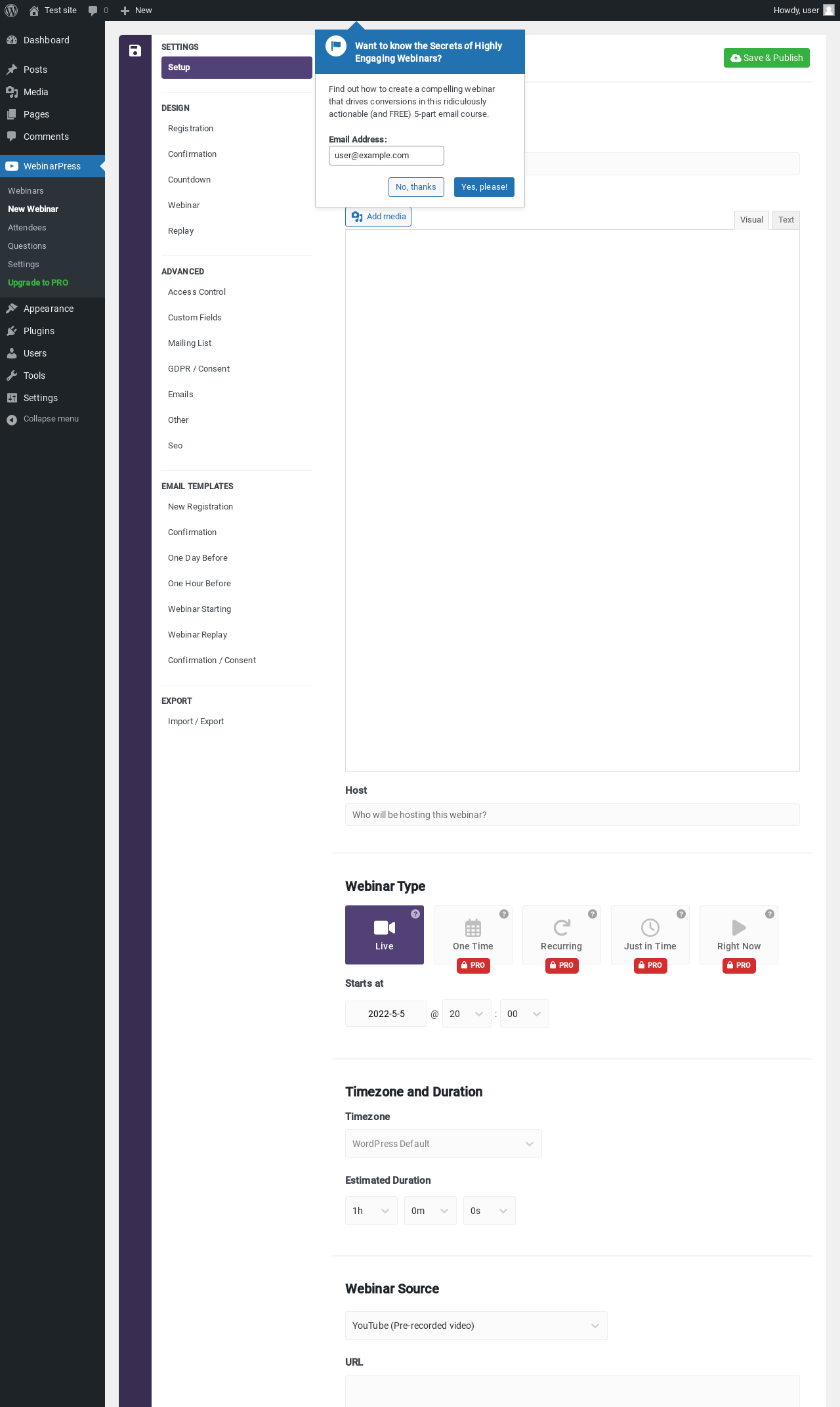The width and height of the screenshot is (840, 1407).
Task: Click the Host input field
Action: tap(572, 815)
